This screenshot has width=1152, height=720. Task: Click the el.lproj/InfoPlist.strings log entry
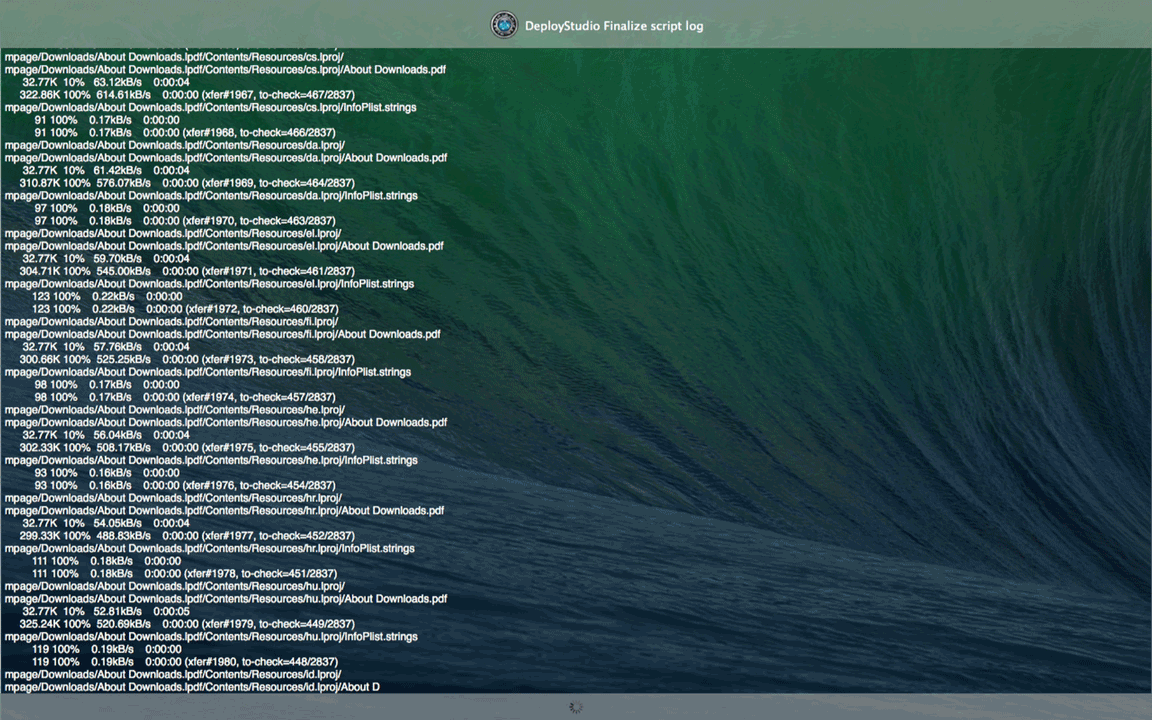209,284
